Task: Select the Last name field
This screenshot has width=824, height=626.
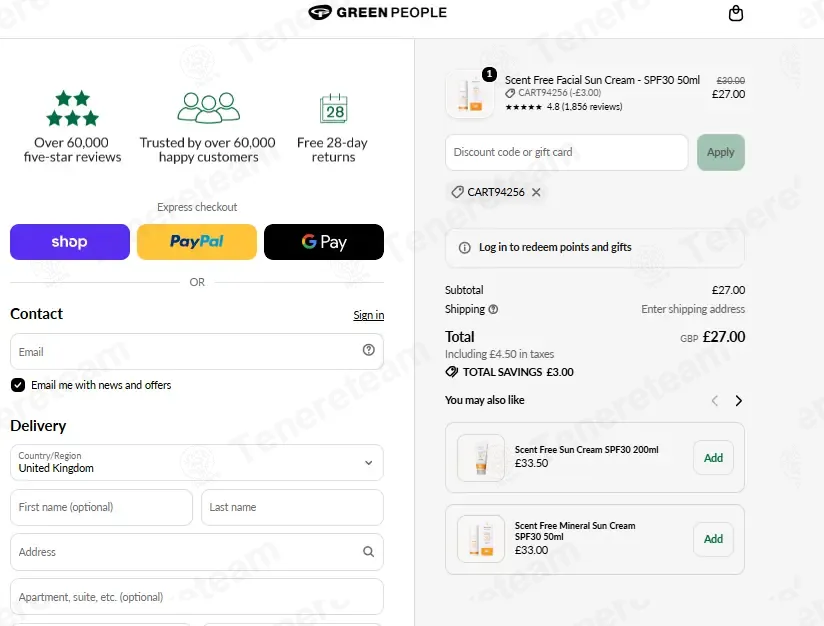Action: (x=292, y=507)
